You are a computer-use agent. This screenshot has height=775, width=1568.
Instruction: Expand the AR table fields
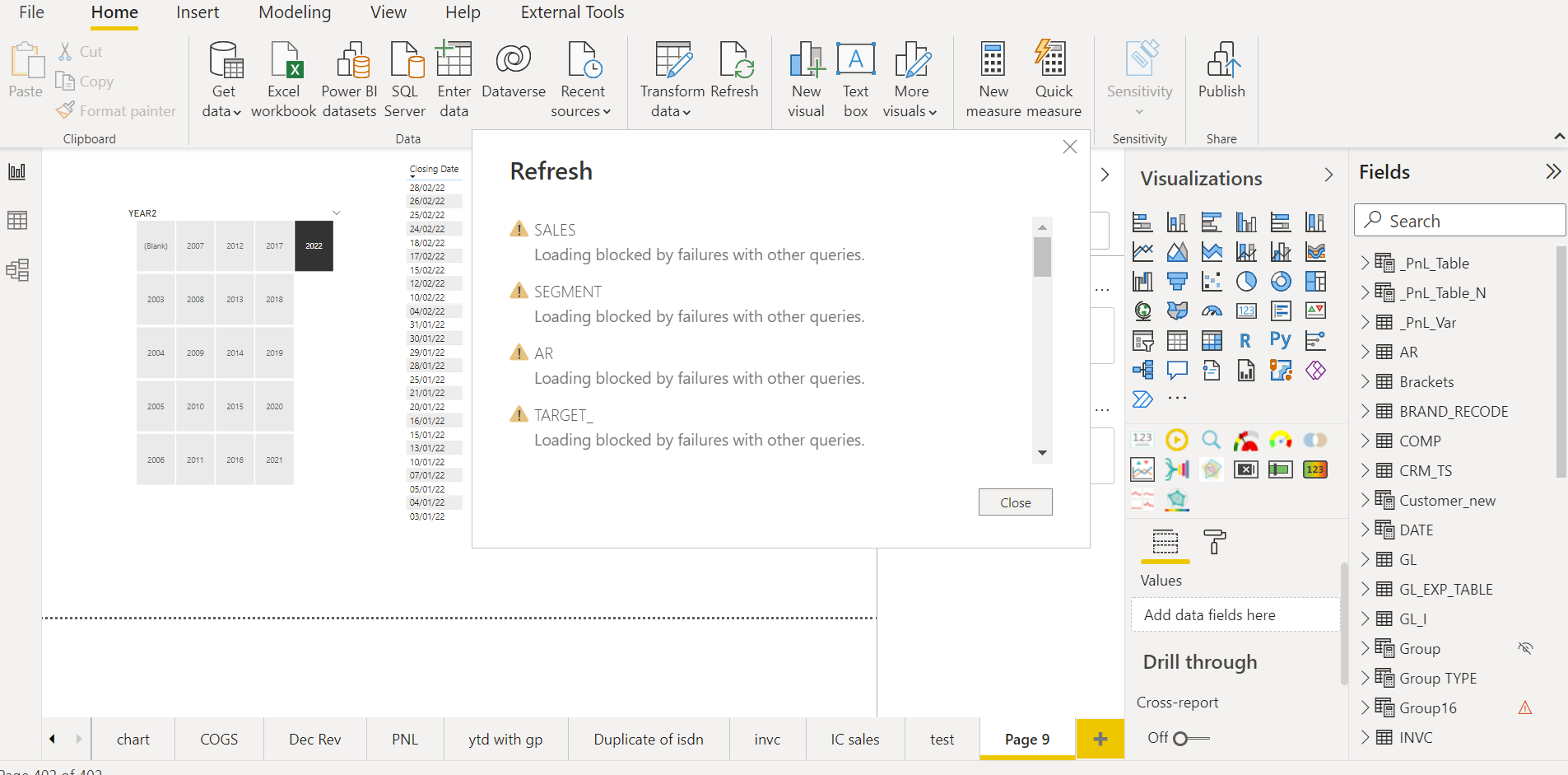tap(1365, 352)
